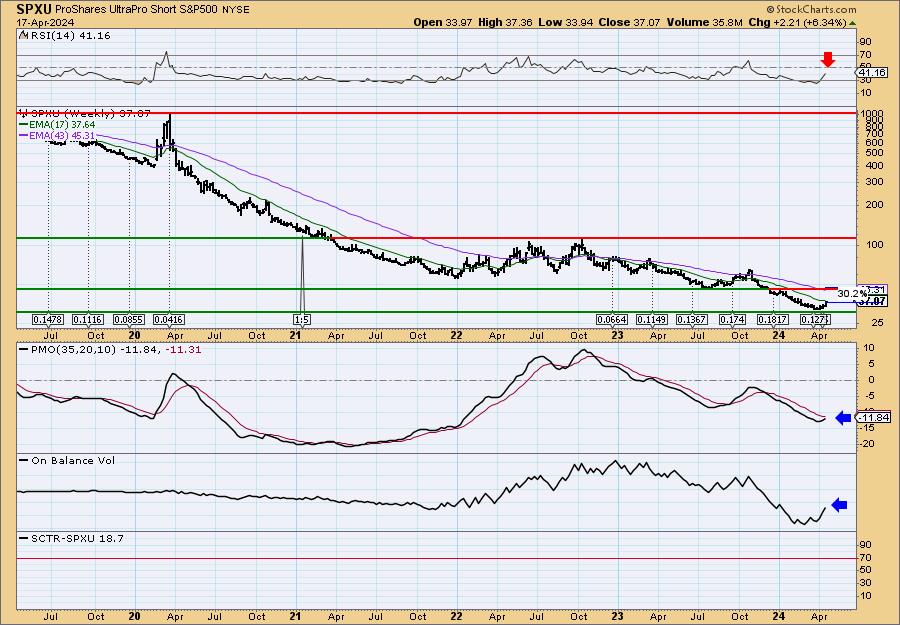Select the Open 33.97 value
The image size is (900, 625).
point(444,22)
